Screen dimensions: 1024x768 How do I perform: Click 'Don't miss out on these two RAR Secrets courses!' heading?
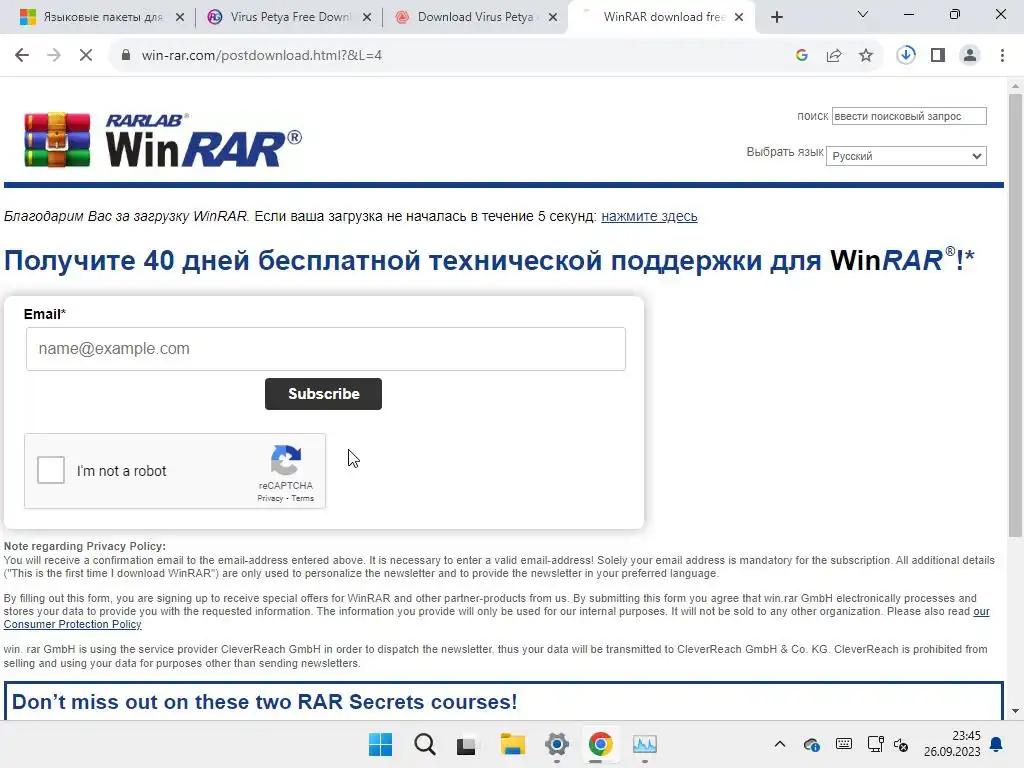coord(264,702)
